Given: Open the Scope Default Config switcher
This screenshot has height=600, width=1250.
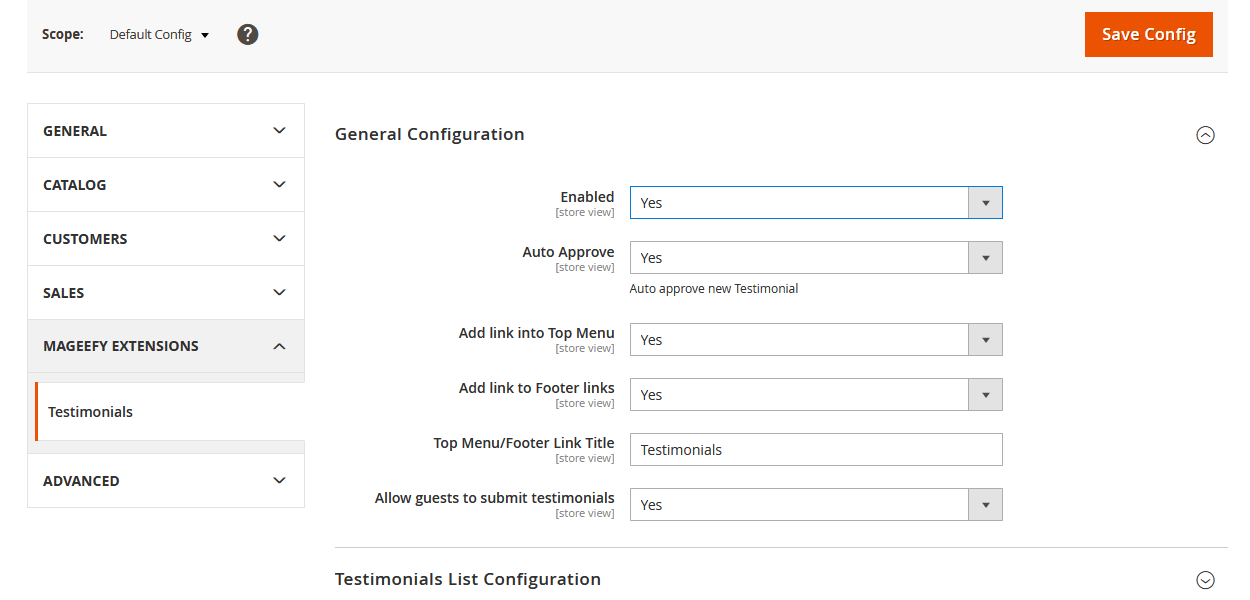Looking at the screenshot, I should click(159, 35).
